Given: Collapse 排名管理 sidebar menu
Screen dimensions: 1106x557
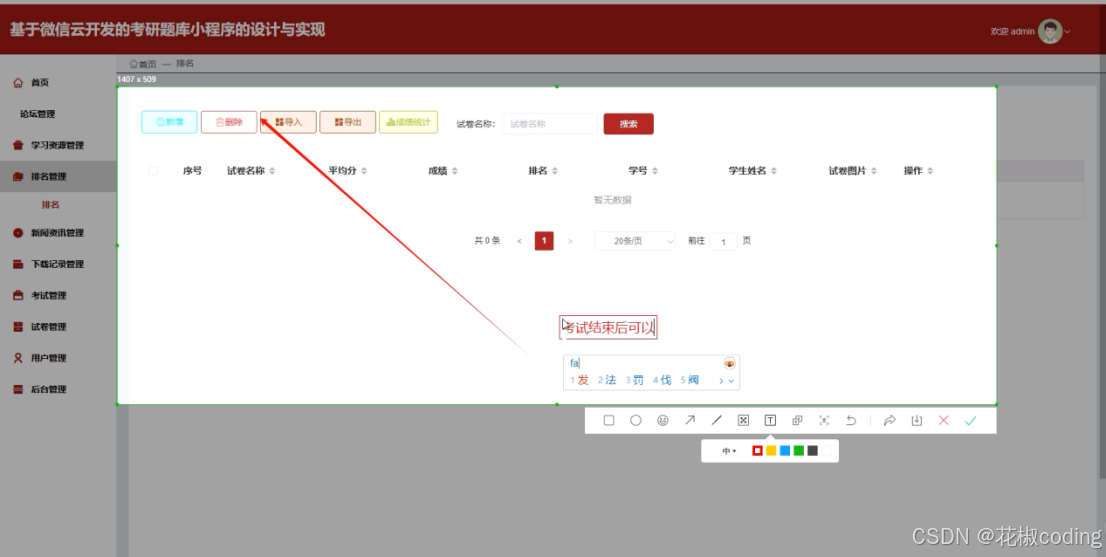Looking at the screenshot, I should click(58, 176).
